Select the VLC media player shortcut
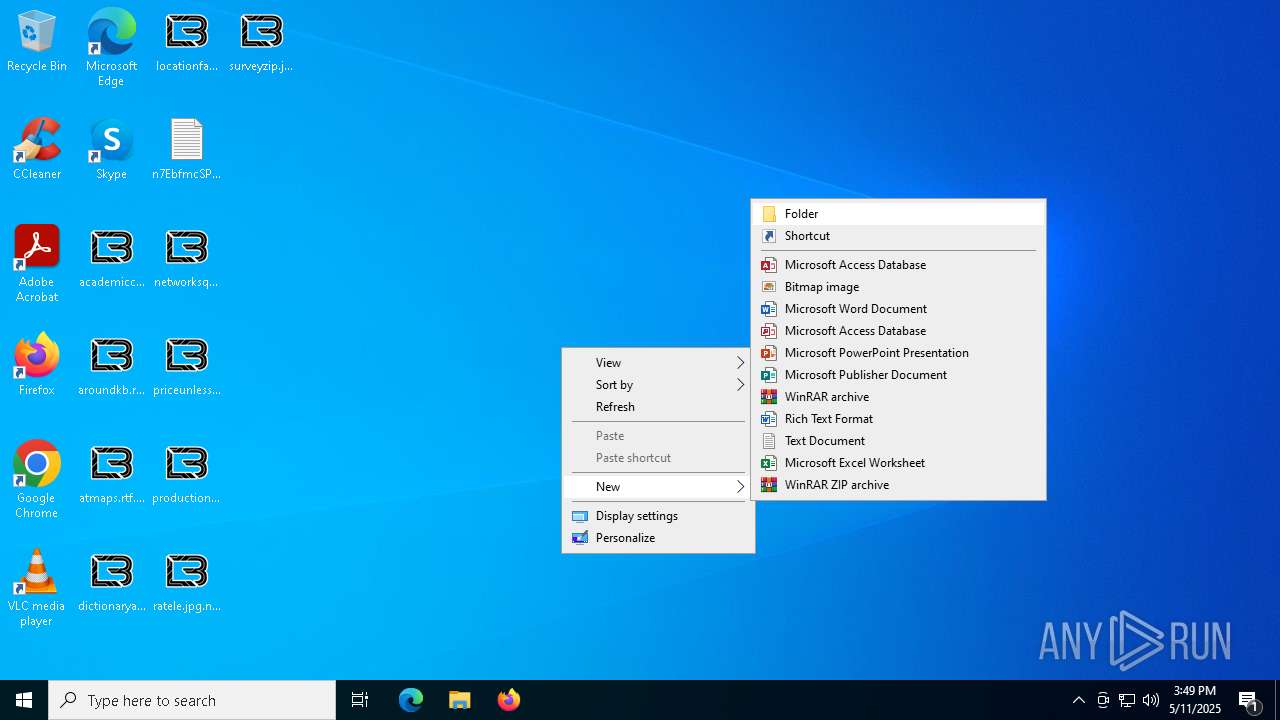Screen dimensions: 1280x720 coord(37,588)
